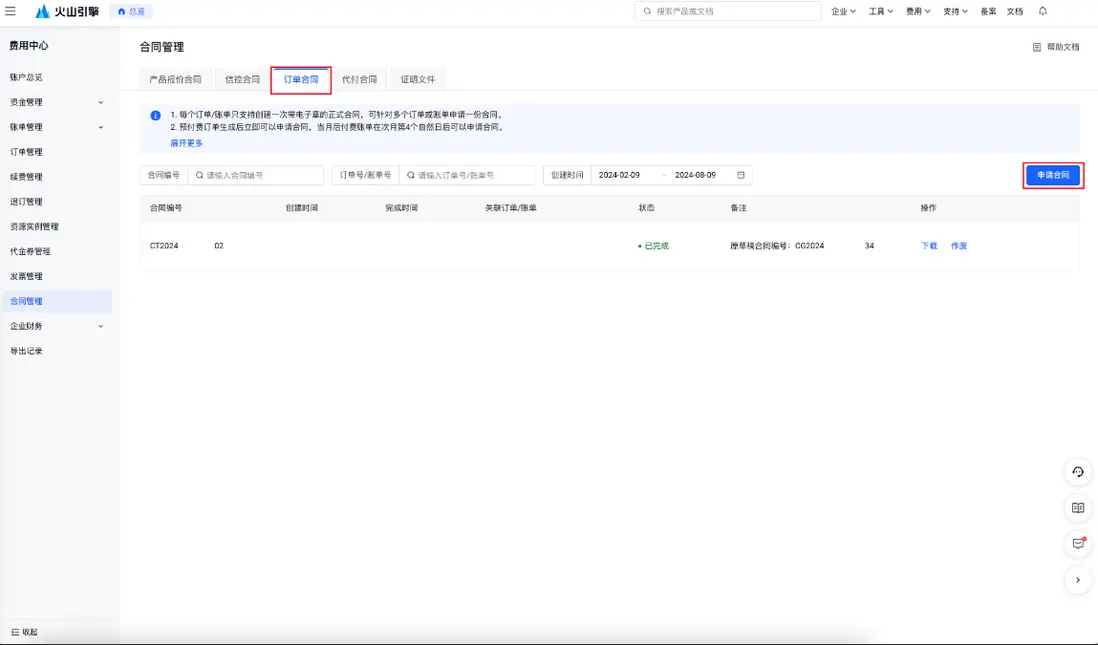The image size is (1098, 645).
Task: Click the blue info icon in notice
Action: pyautogui.click(x=155, y=116)
